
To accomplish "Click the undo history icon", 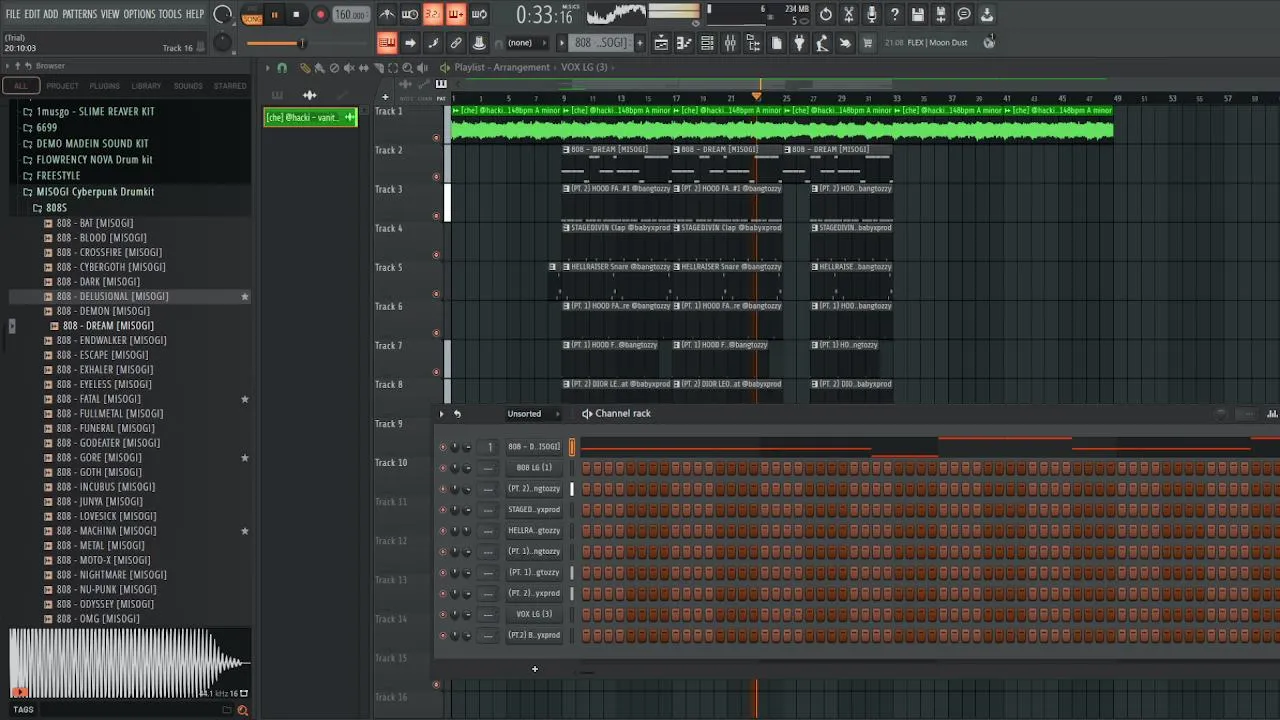I will 826,15.
